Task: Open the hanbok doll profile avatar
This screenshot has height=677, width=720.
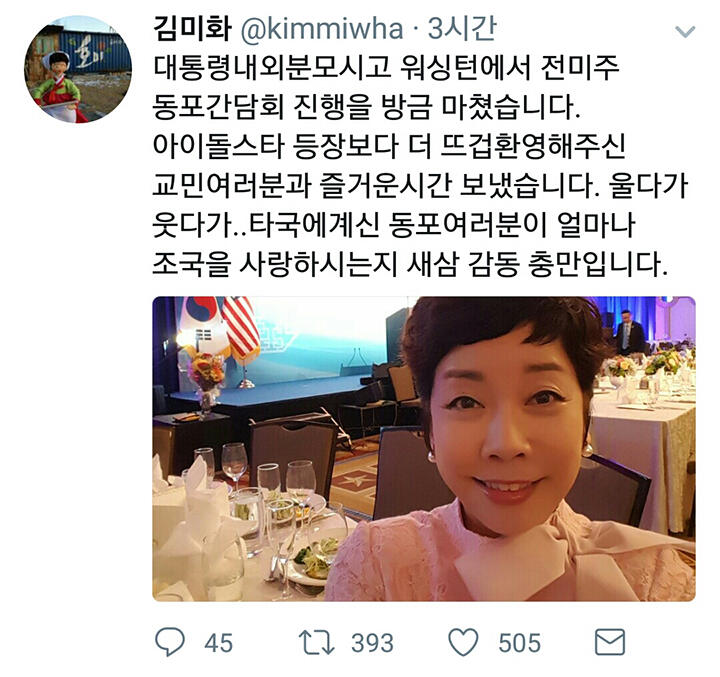Action: [78, 69]
